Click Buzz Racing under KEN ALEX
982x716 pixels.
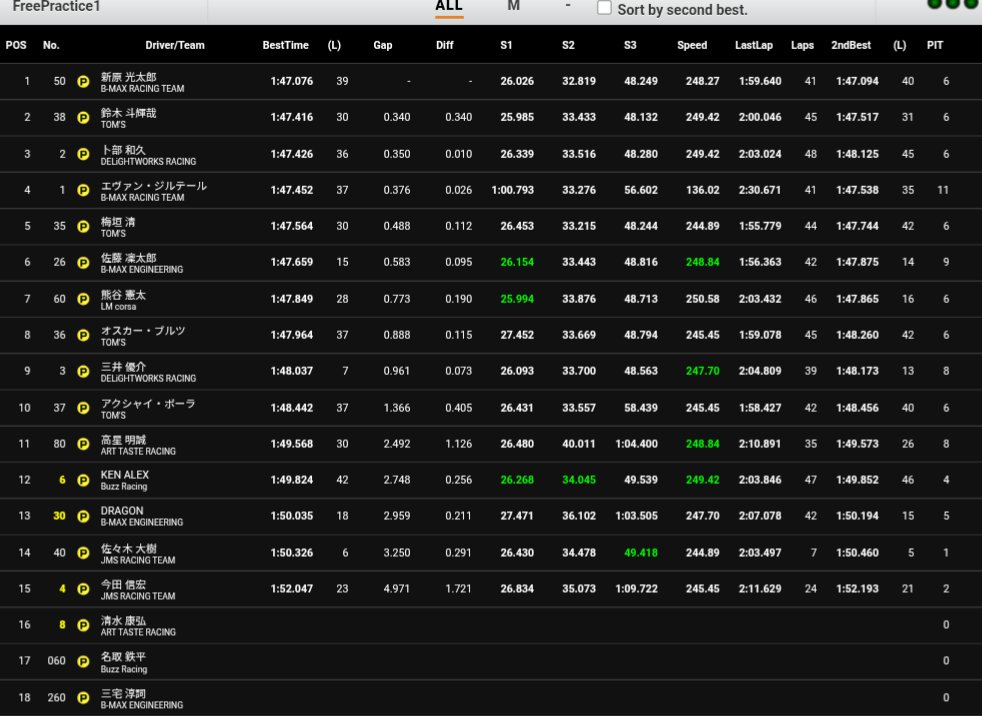click(124, 487)
